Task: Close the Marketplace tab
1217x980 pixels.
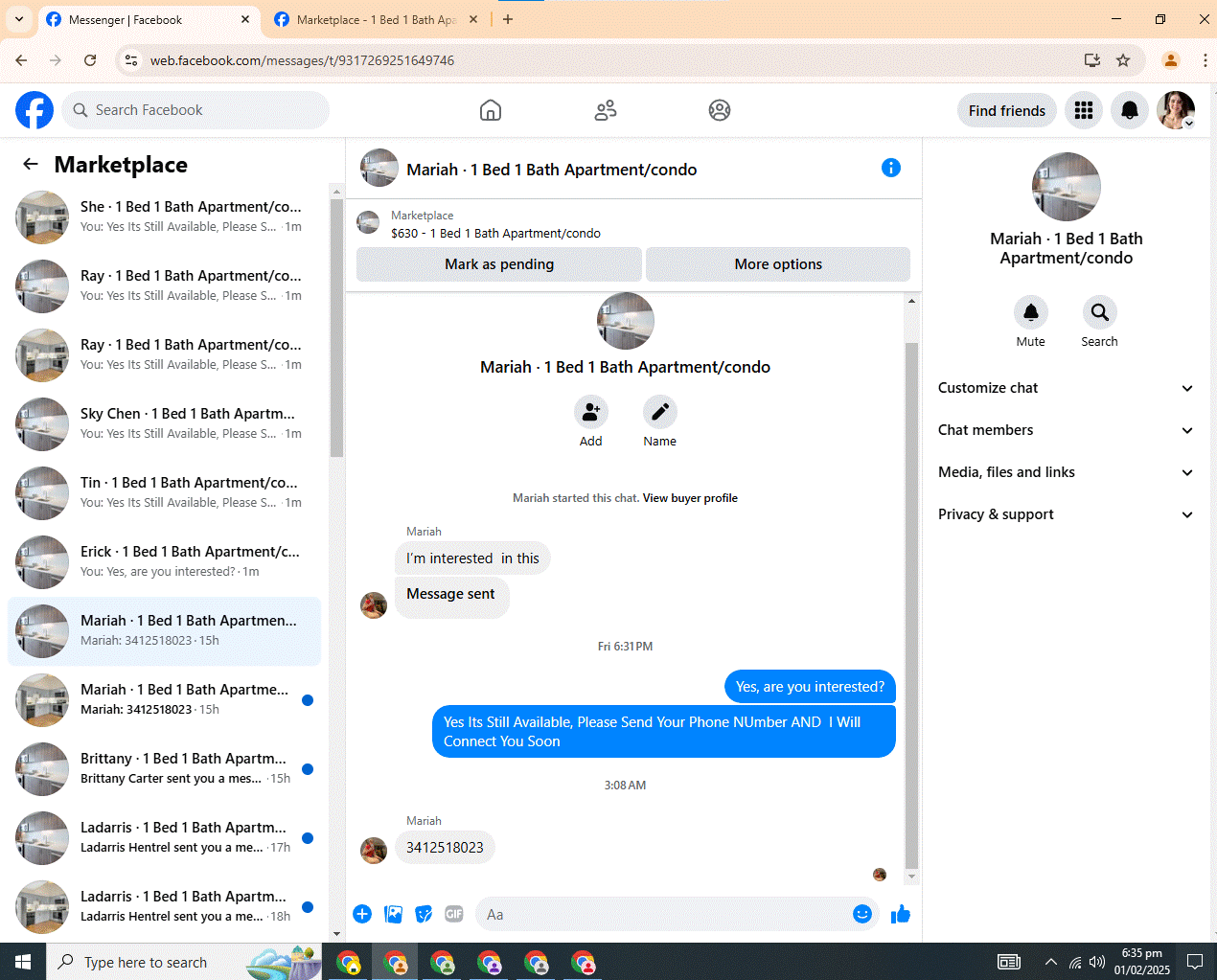Action: coord(473,19)
